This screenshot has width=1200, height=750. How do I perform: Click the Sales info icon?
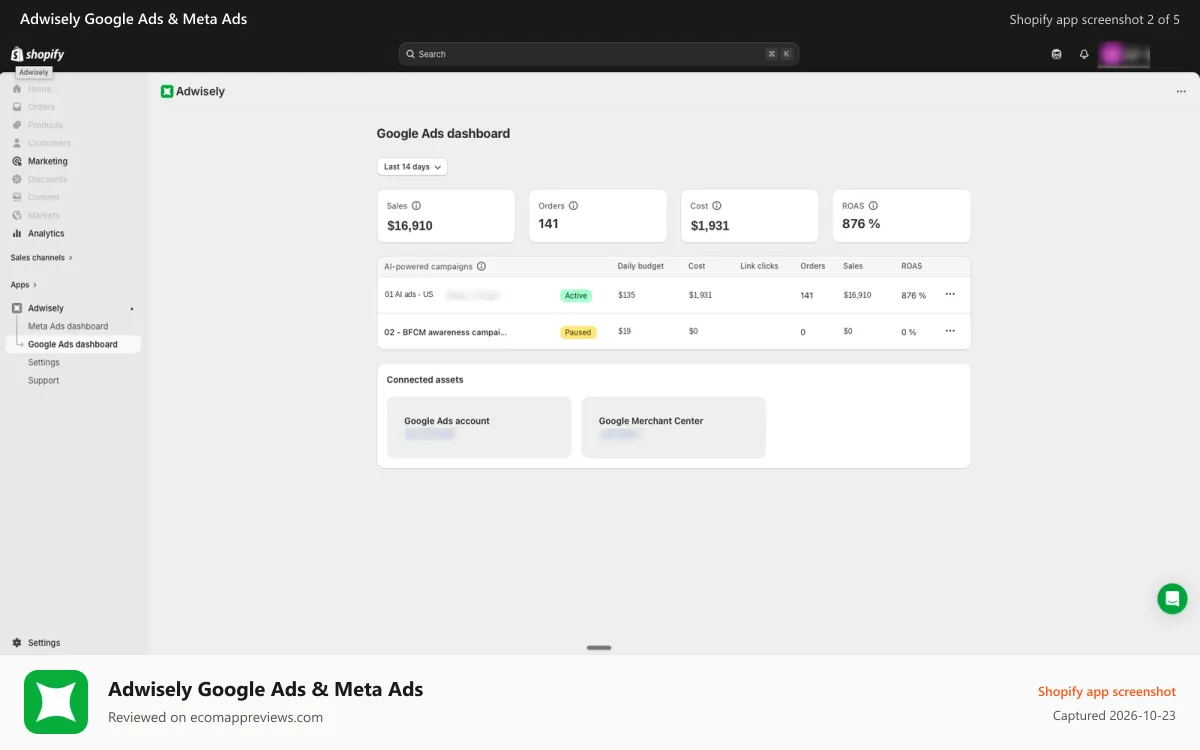click(x=417, y=205)
